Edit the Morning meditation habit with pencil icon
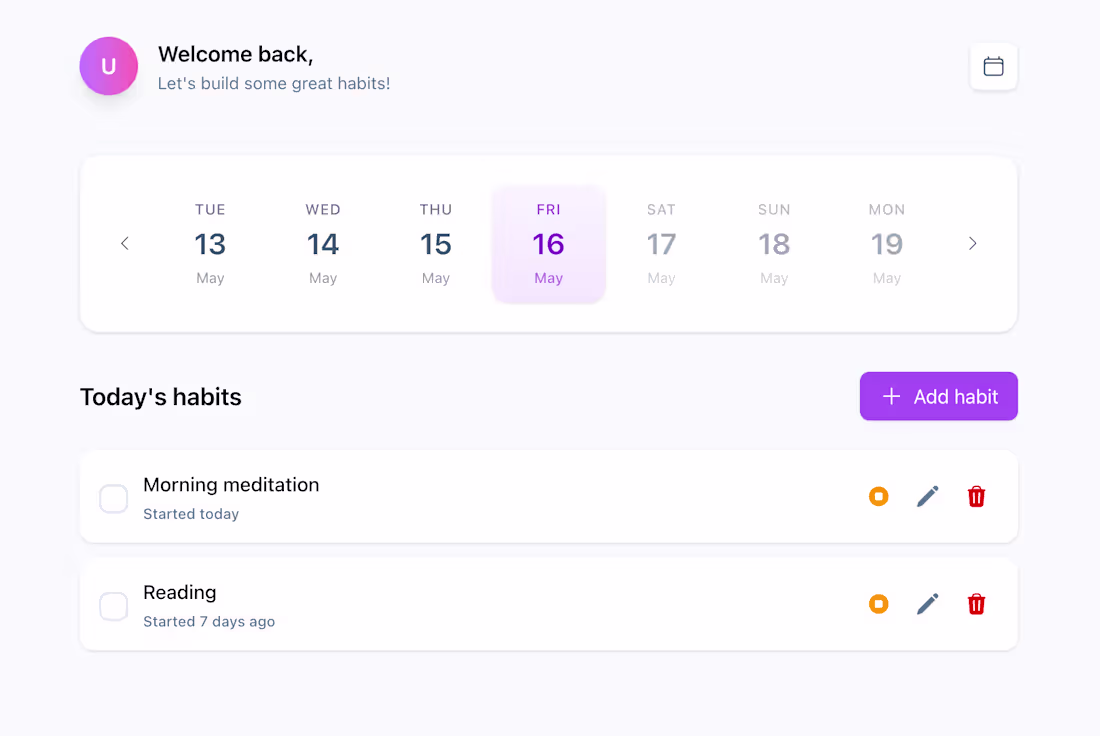This screenshot has height=736, width=1100. (927, 496)
